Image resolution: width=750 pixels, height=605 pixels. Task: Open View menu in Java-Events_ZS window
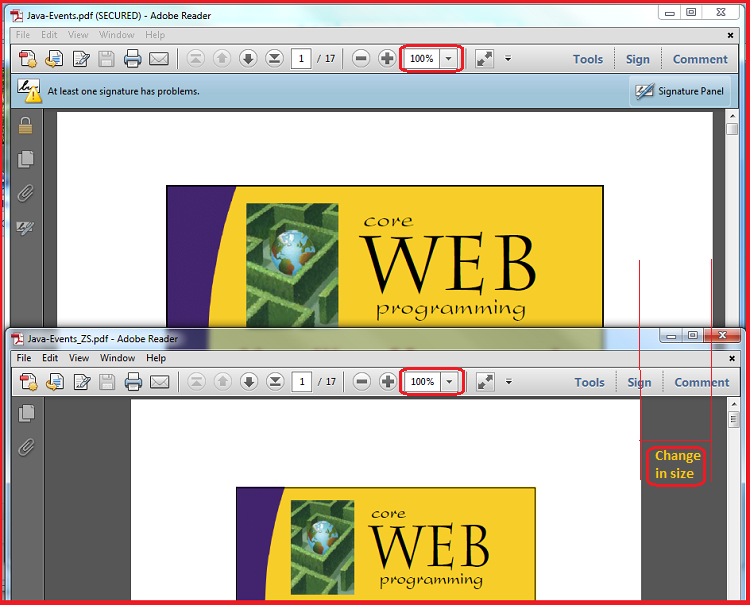tap(79, 358)
